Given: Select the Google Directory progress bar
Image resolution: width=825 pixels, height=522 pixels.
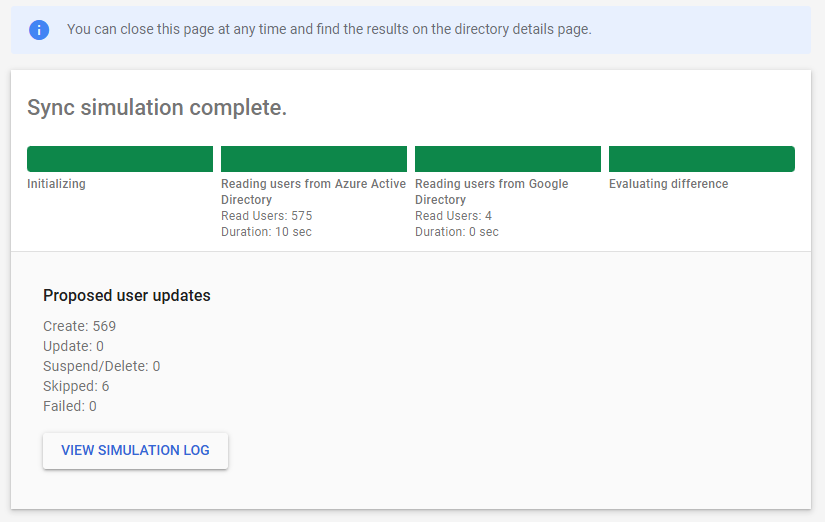Looking at the screenshot, I should coord(508,159).
